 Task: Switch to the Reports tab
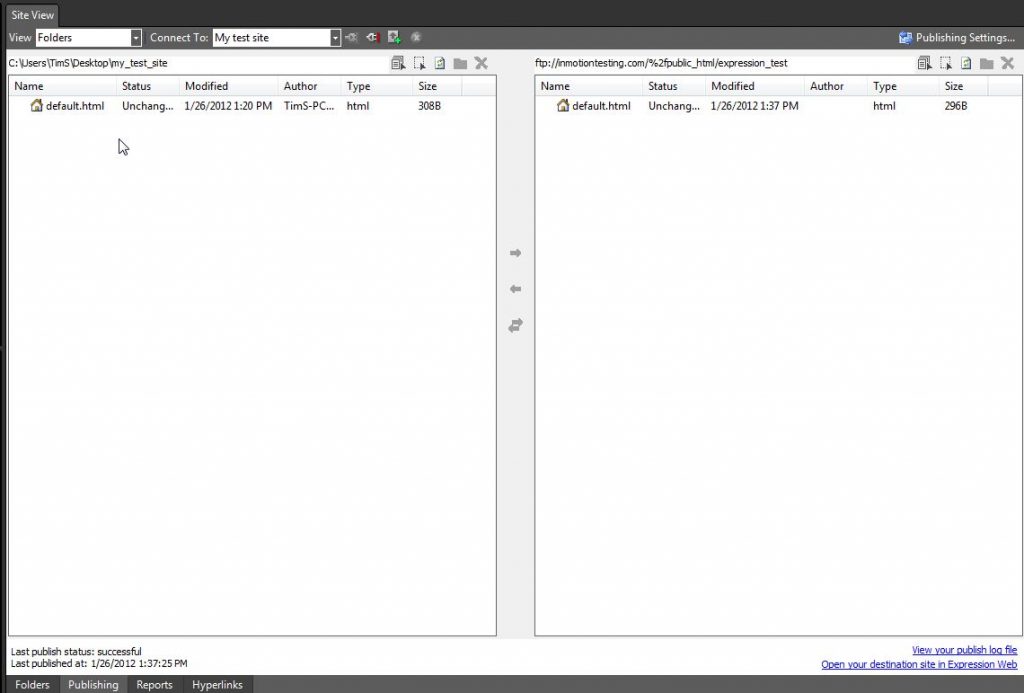(x=153, y=685)
